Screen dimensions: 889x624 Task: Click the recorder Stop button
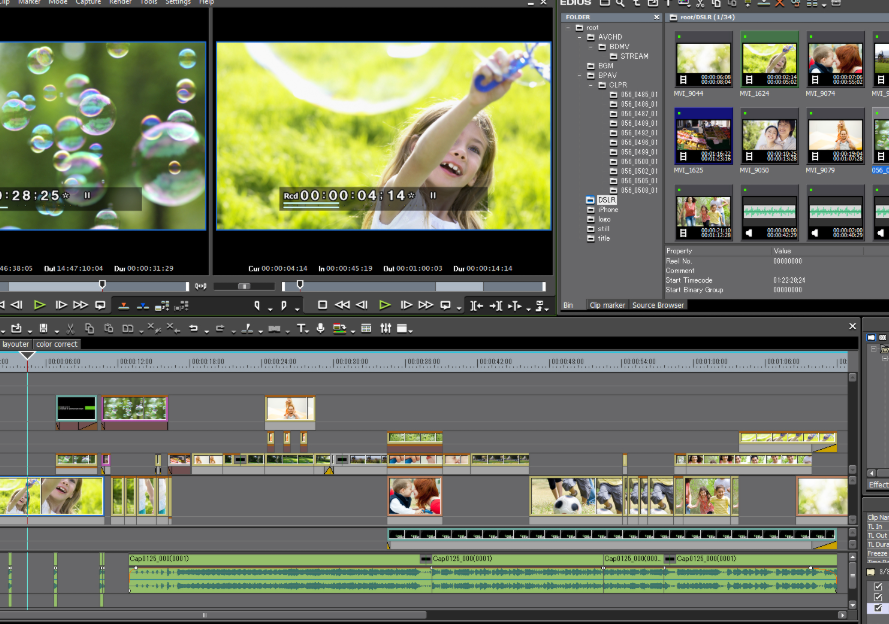pyautogui.click(x=322, y=305)
